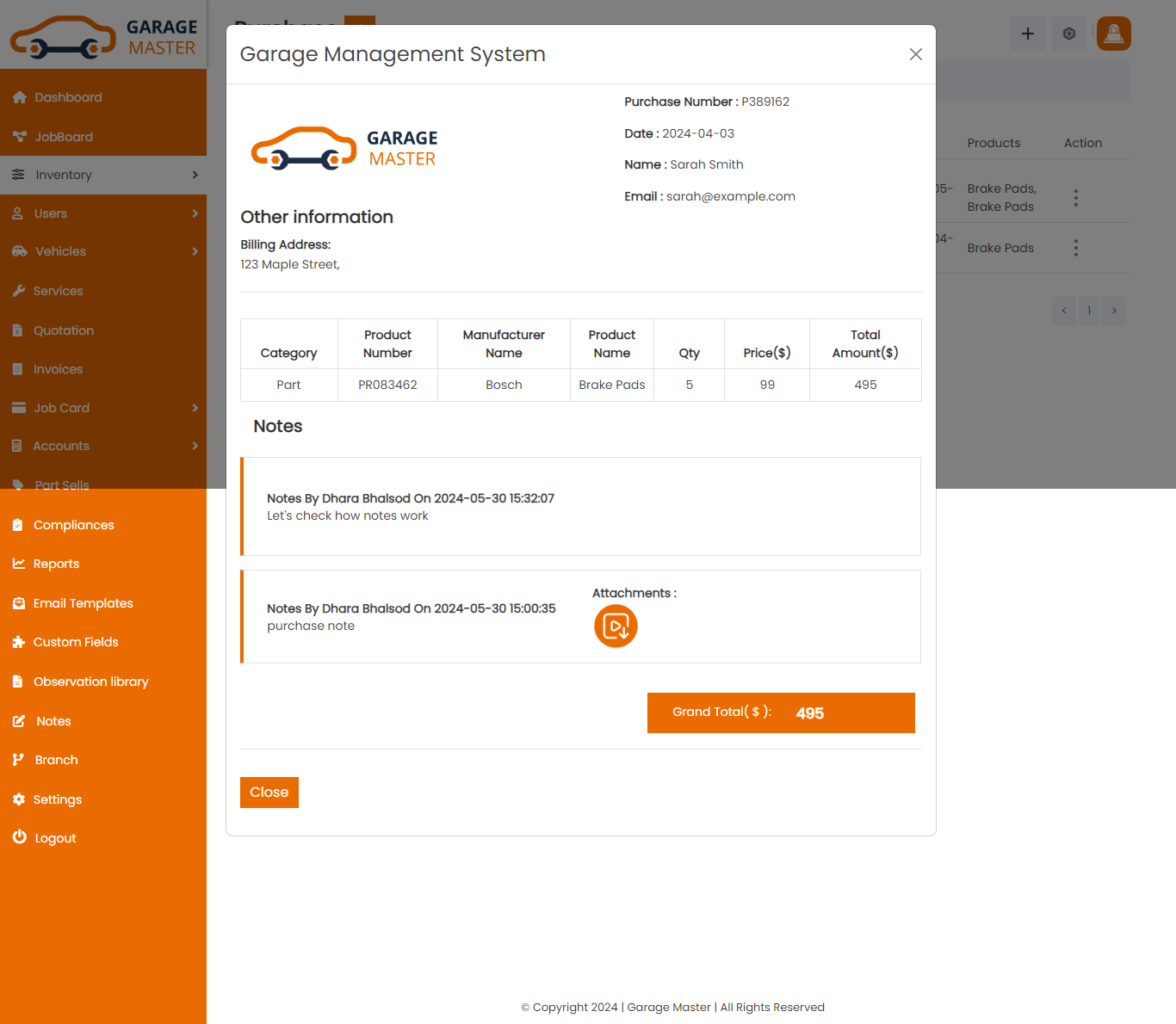
Task: Dismiss the dialog with the X button
Action: [x=915, y=54]
